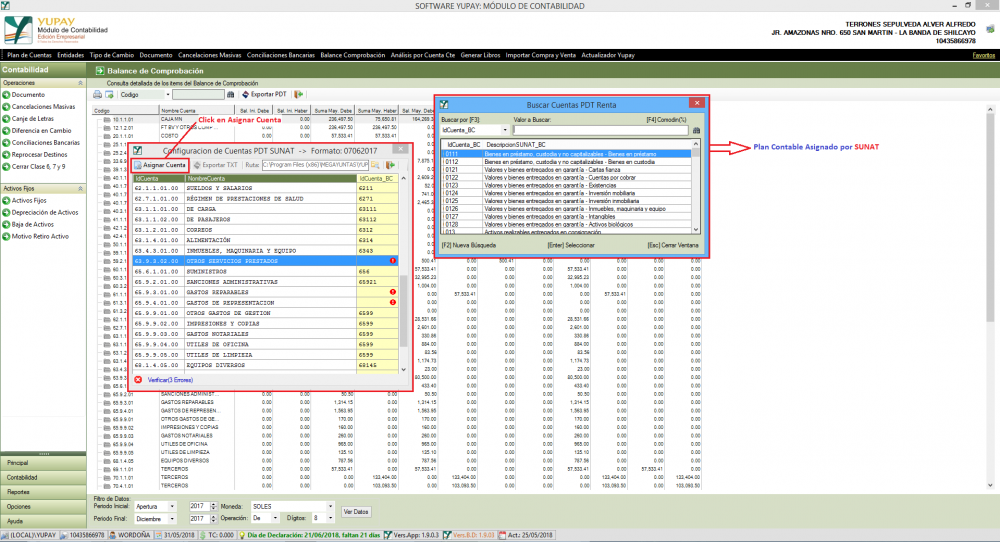The image size is (1000, 542).
Task: Click binoculars search icon in Balance toolbar
Action: tap(231, 94)
